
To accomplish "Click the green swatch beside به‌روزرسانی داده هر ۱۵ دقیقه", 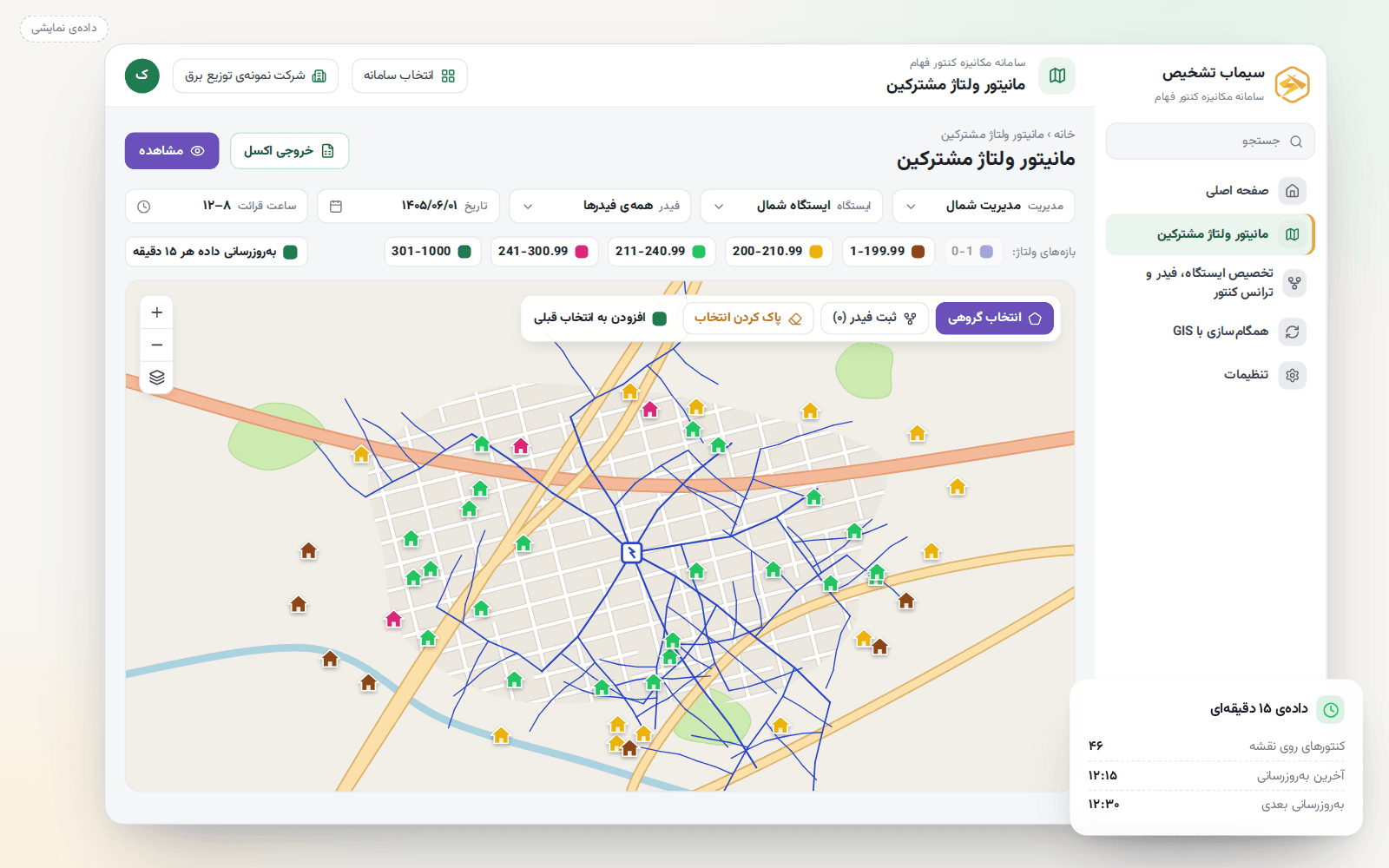I will click(x=291, y=252).
